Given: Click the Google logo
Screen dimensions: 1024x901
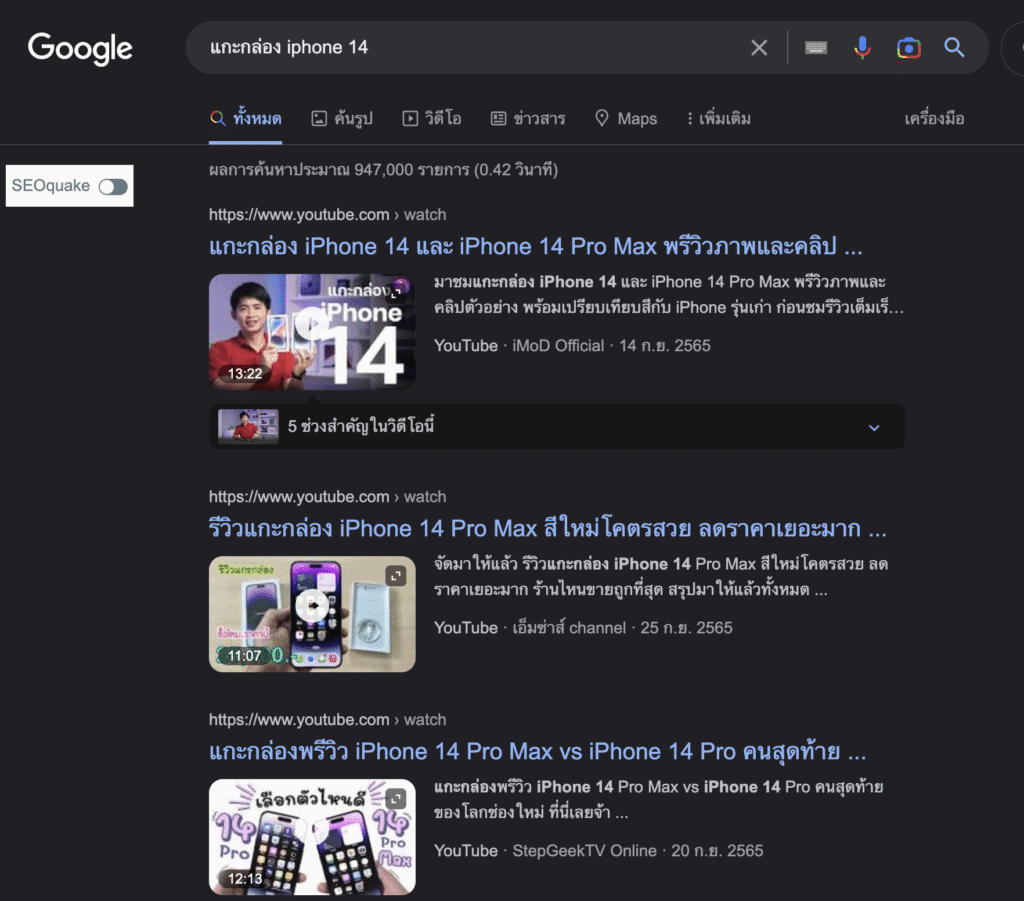Looking at the screenshot, I should pos(80,48).
